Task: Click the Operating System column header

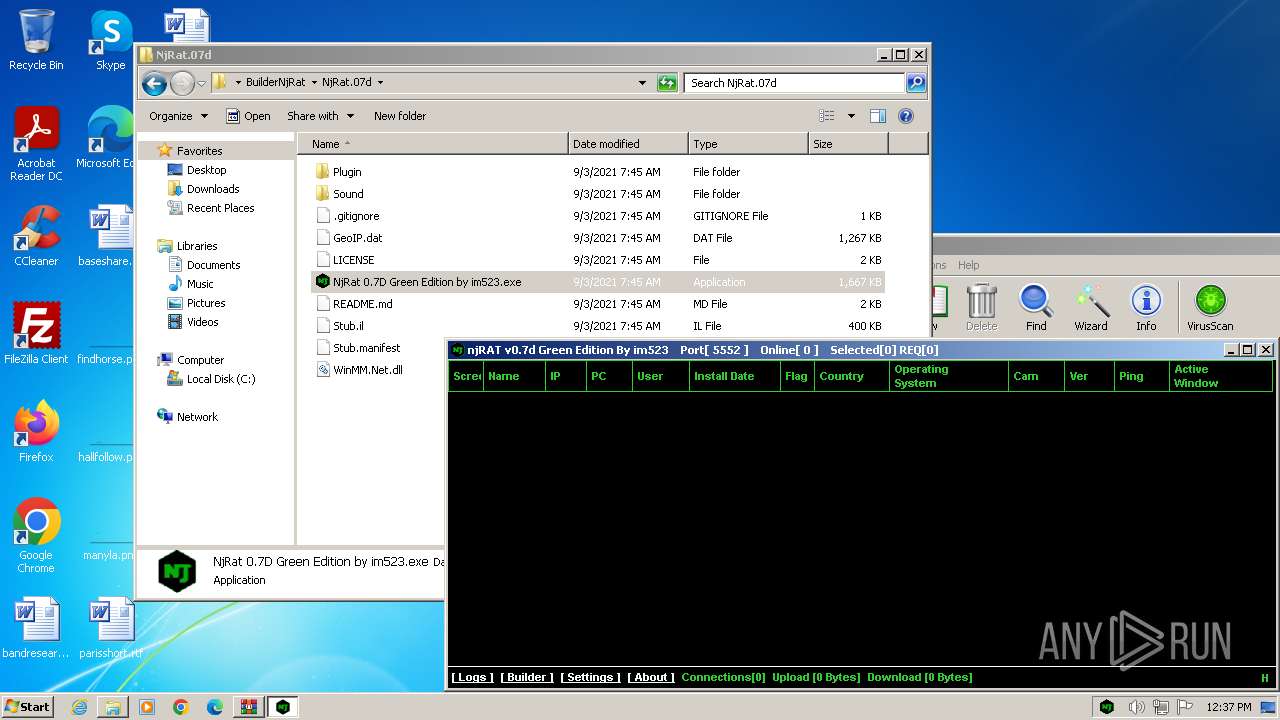Action: tap(948, 376)
